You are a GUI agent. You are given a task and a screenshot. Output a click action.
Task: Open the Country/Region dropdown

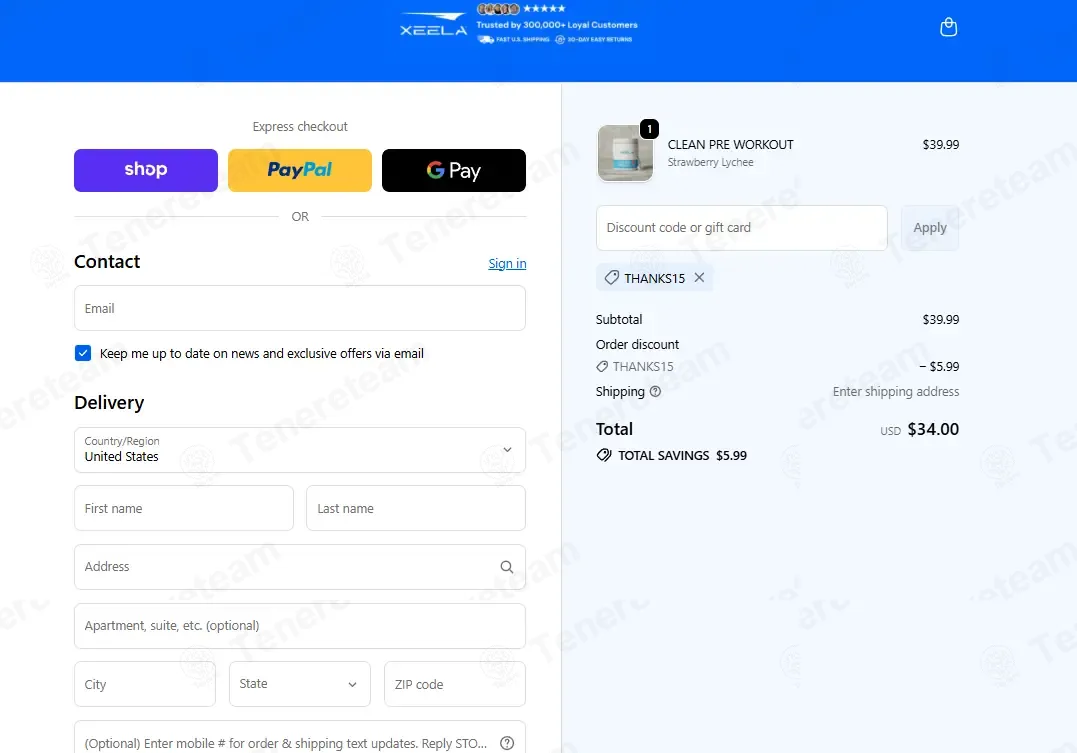point(299,450)
